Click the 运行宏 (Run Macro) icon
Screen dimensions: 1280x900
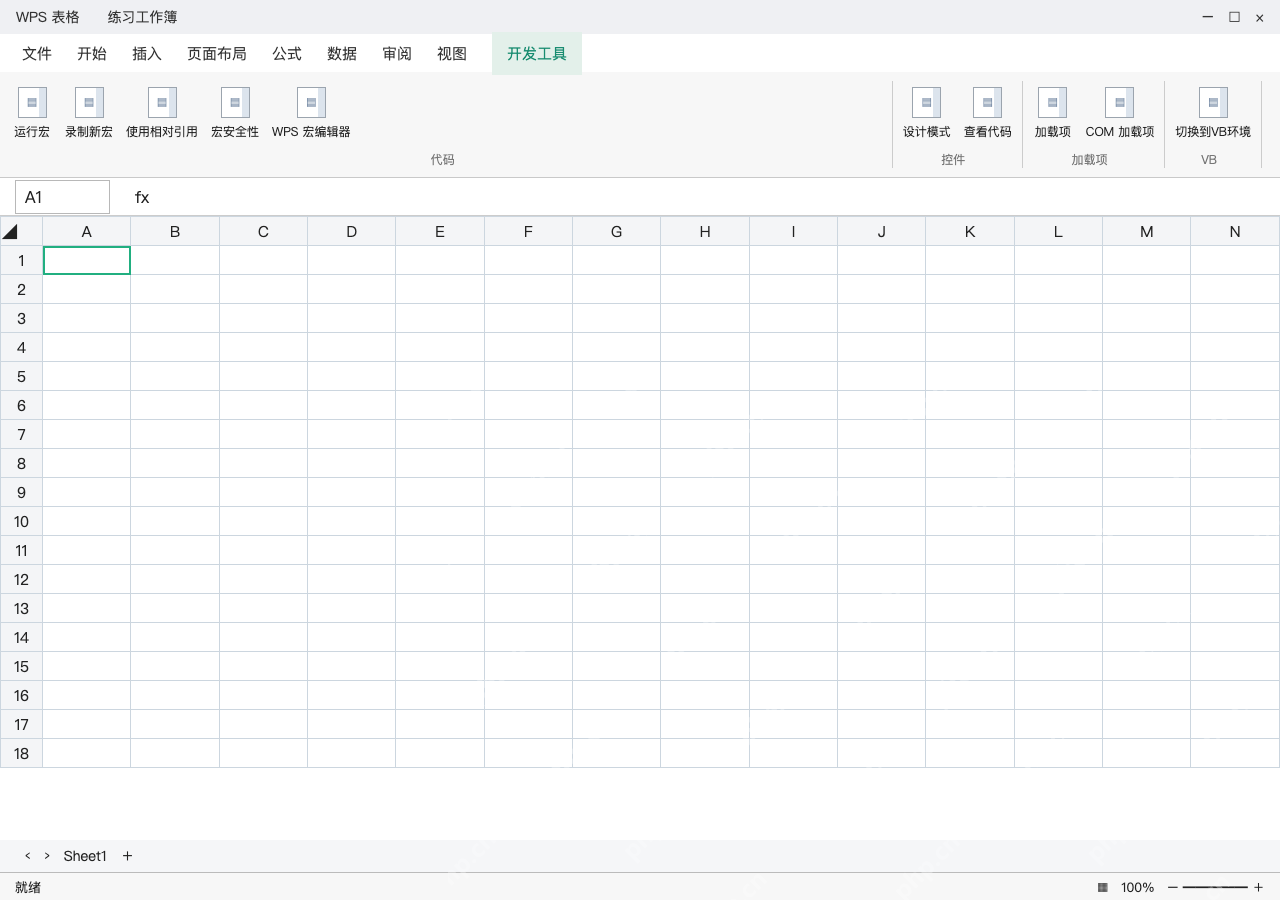[x=32, y=102]
